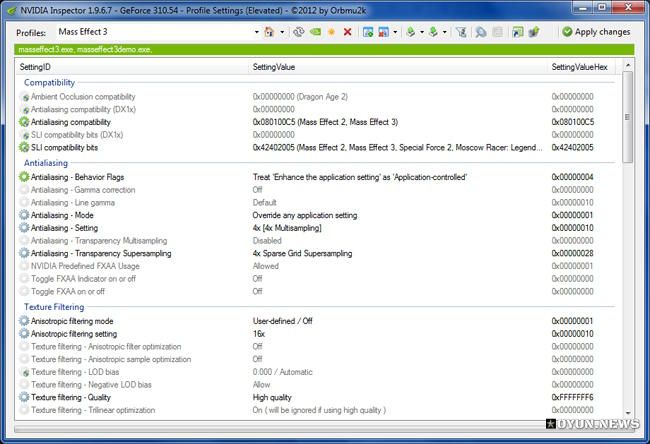Select Toggle FXAA on or off row
The height and width of the screenshot is (444, 650).
(319, 292)
